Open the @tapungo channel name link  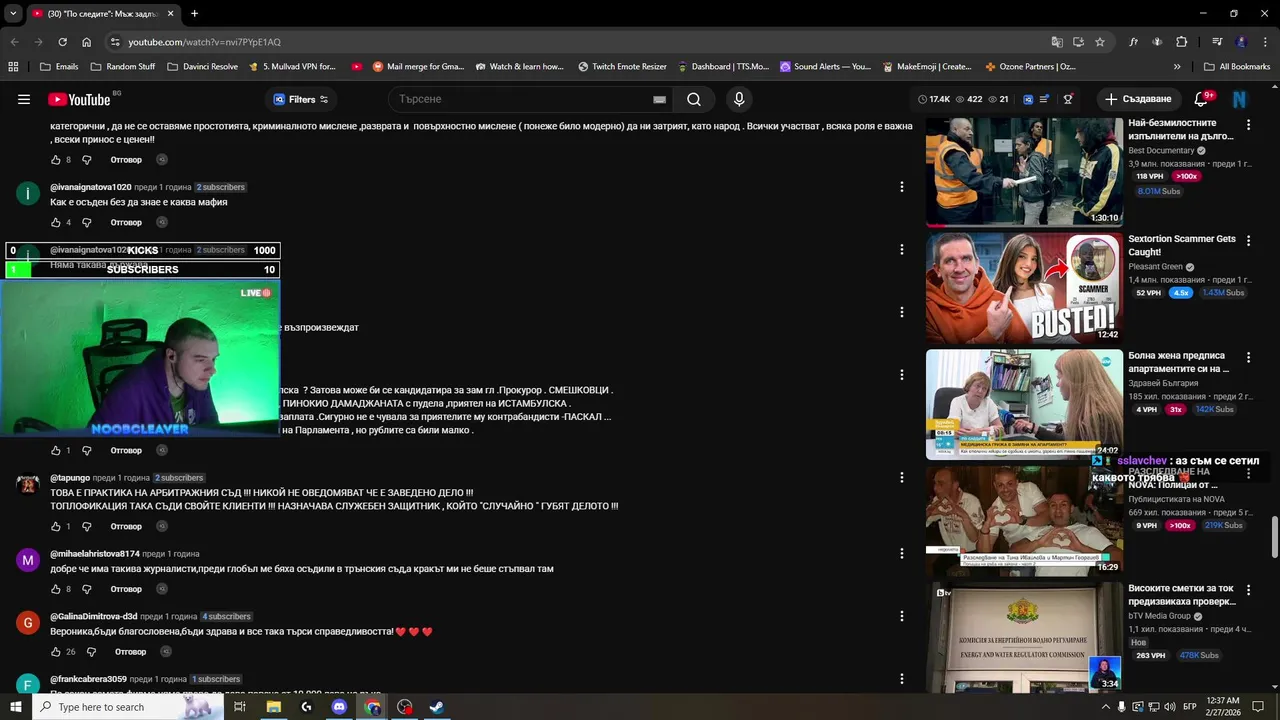click(70, 478)
